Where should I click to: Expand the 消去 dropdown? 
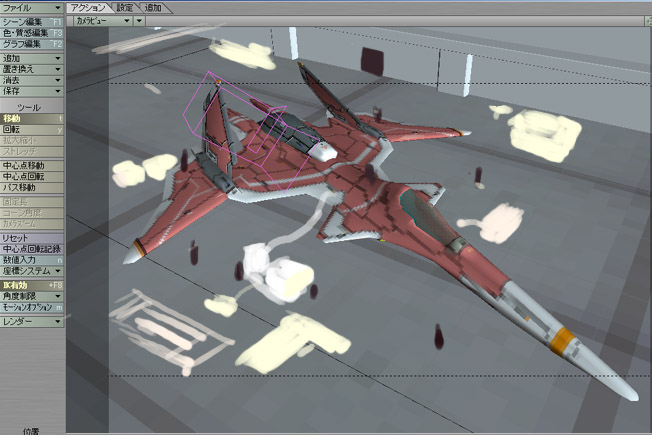[x=32, y=80]
